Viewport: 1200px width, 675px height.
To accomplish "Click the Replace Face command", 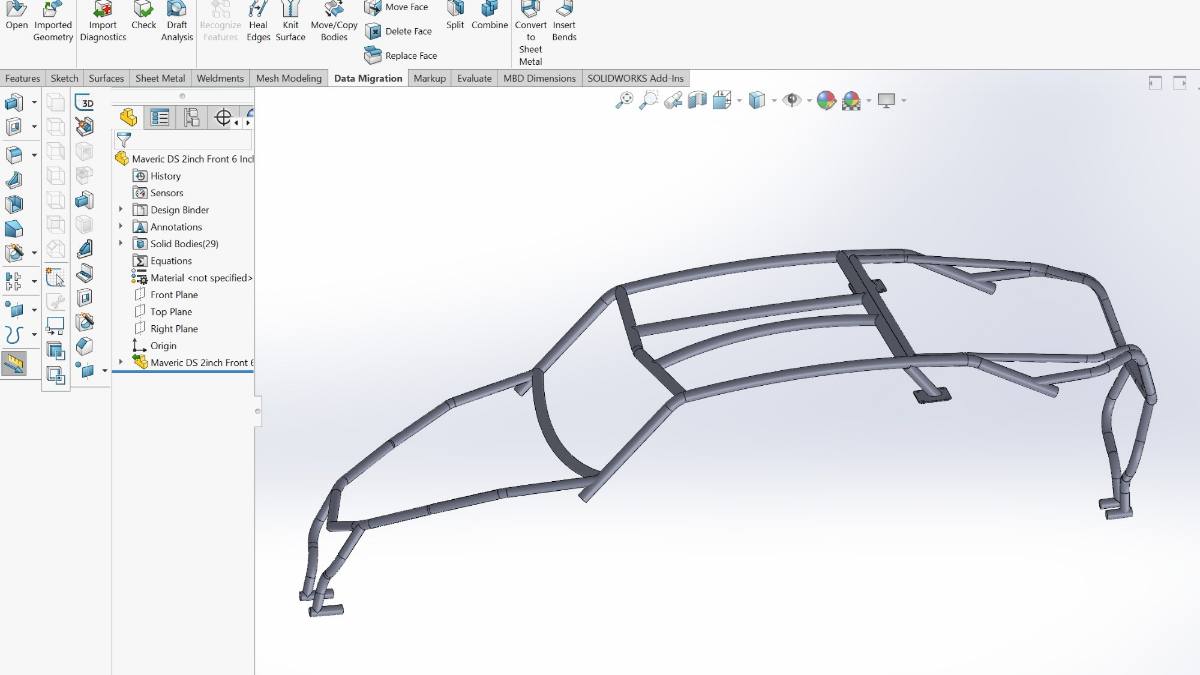I will [x=401, y=56].
